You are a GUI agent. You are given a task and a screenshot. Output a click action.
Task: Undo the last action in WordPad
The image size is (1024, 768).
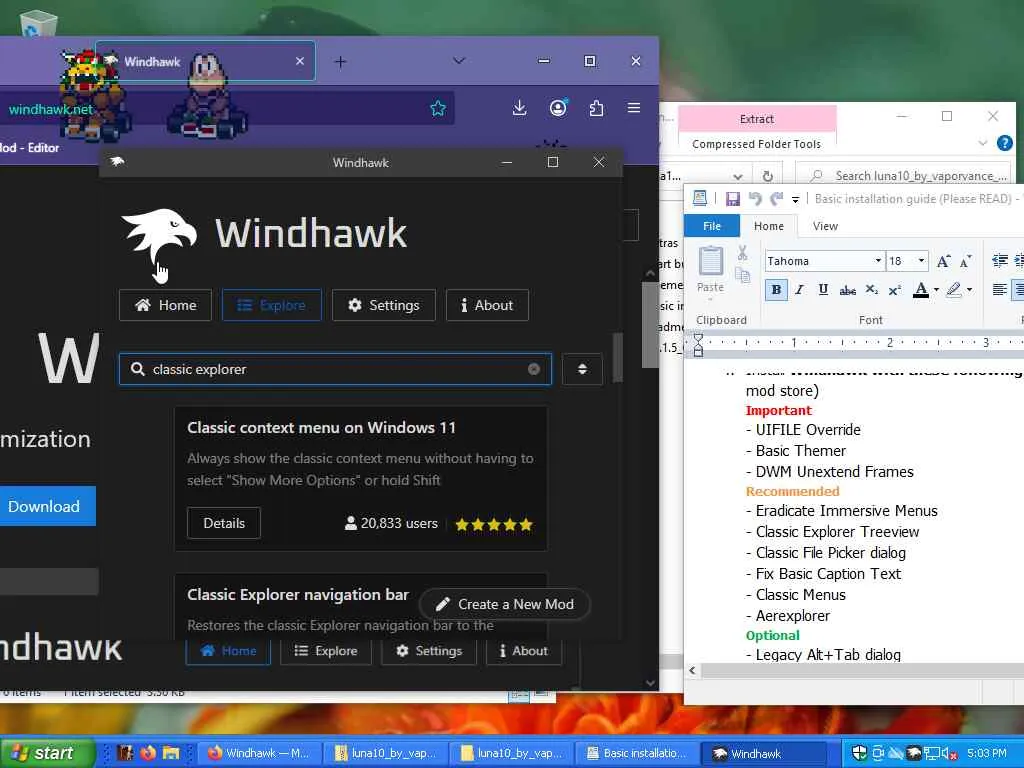coord(755,199)
